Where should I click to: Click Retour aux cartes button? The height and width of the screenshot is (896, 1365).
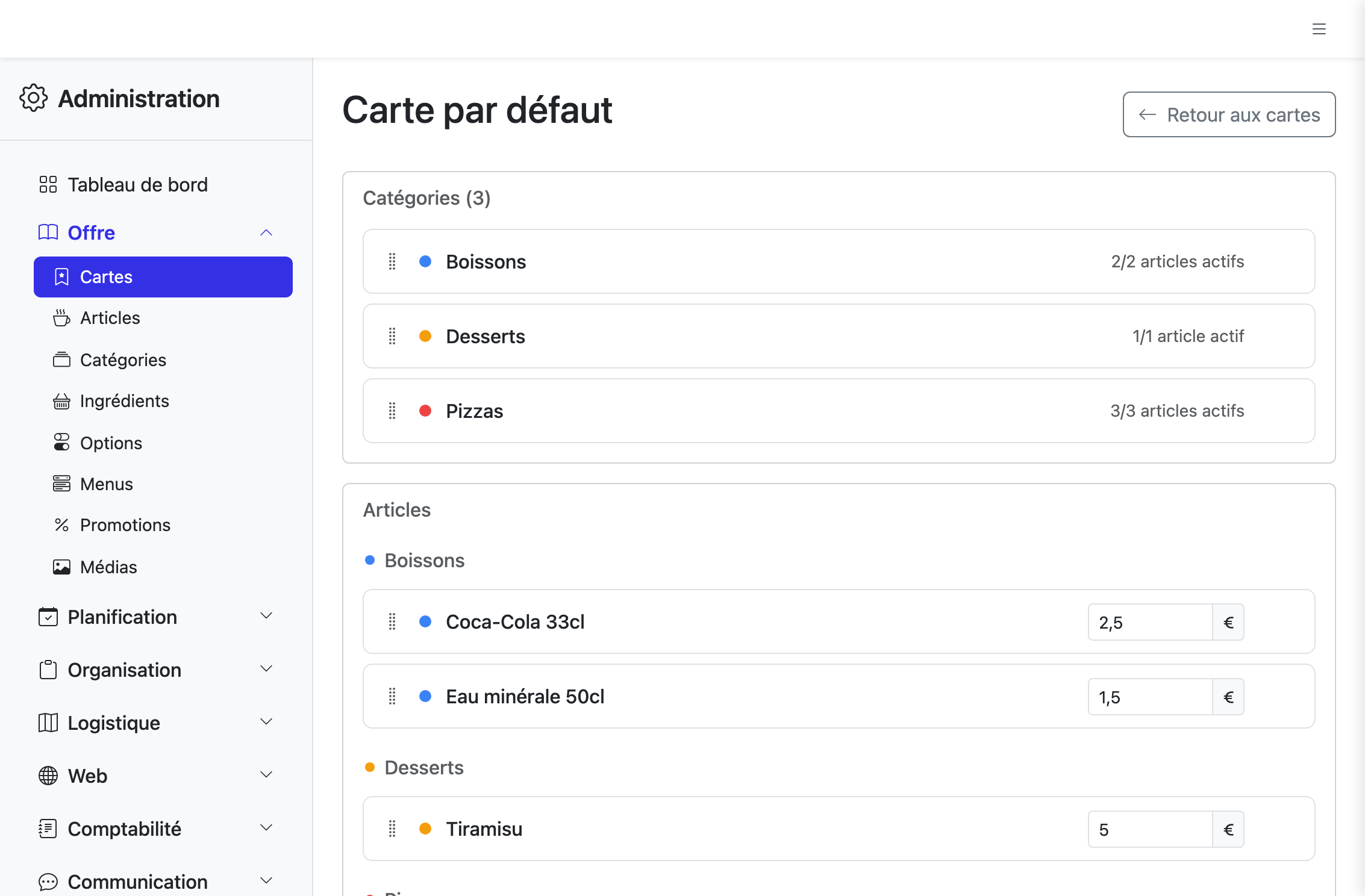(1229, 114)
